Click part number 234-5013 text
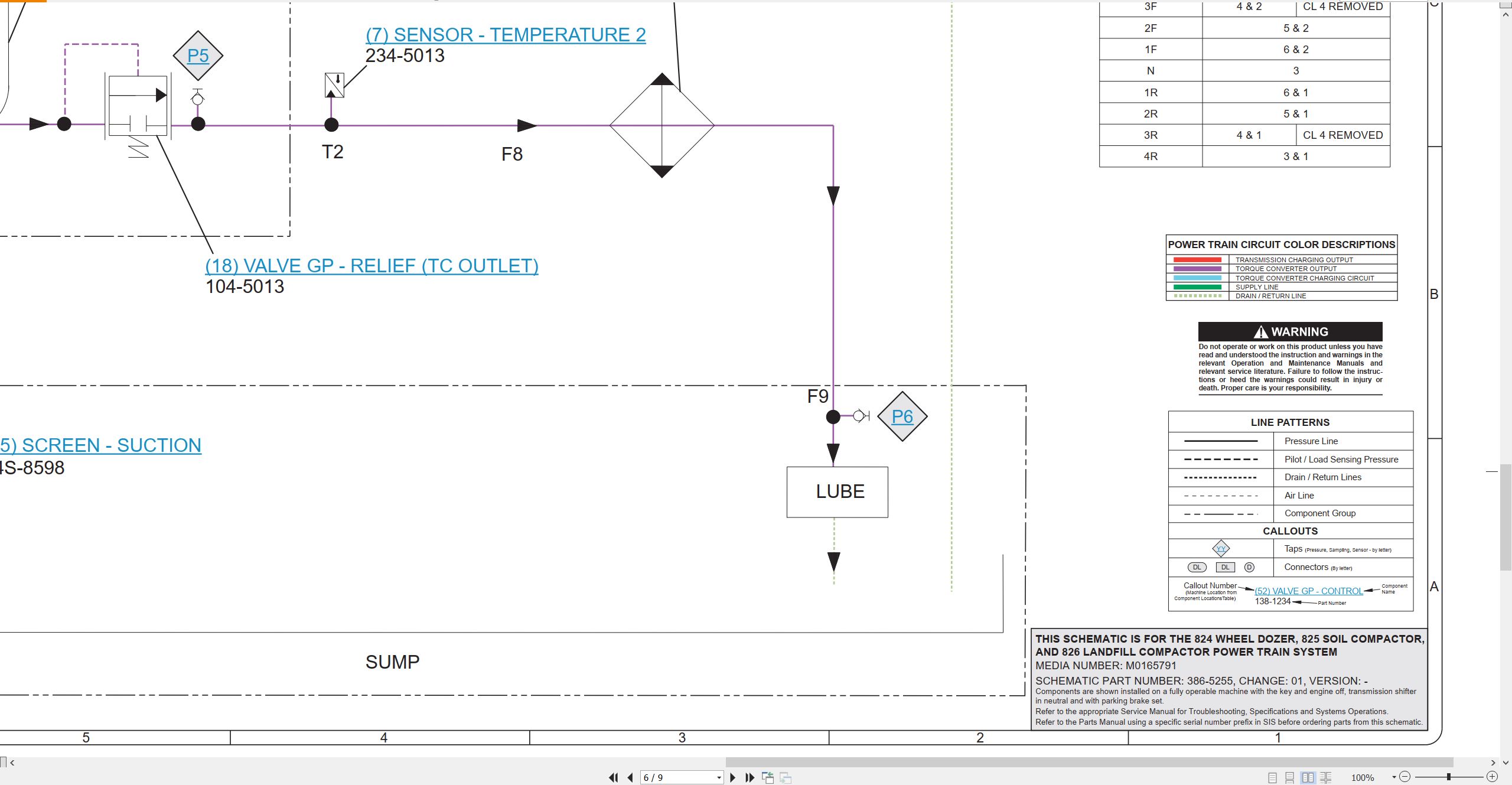This screenshot has height=785, width=1512. click(x=405, y=56)
